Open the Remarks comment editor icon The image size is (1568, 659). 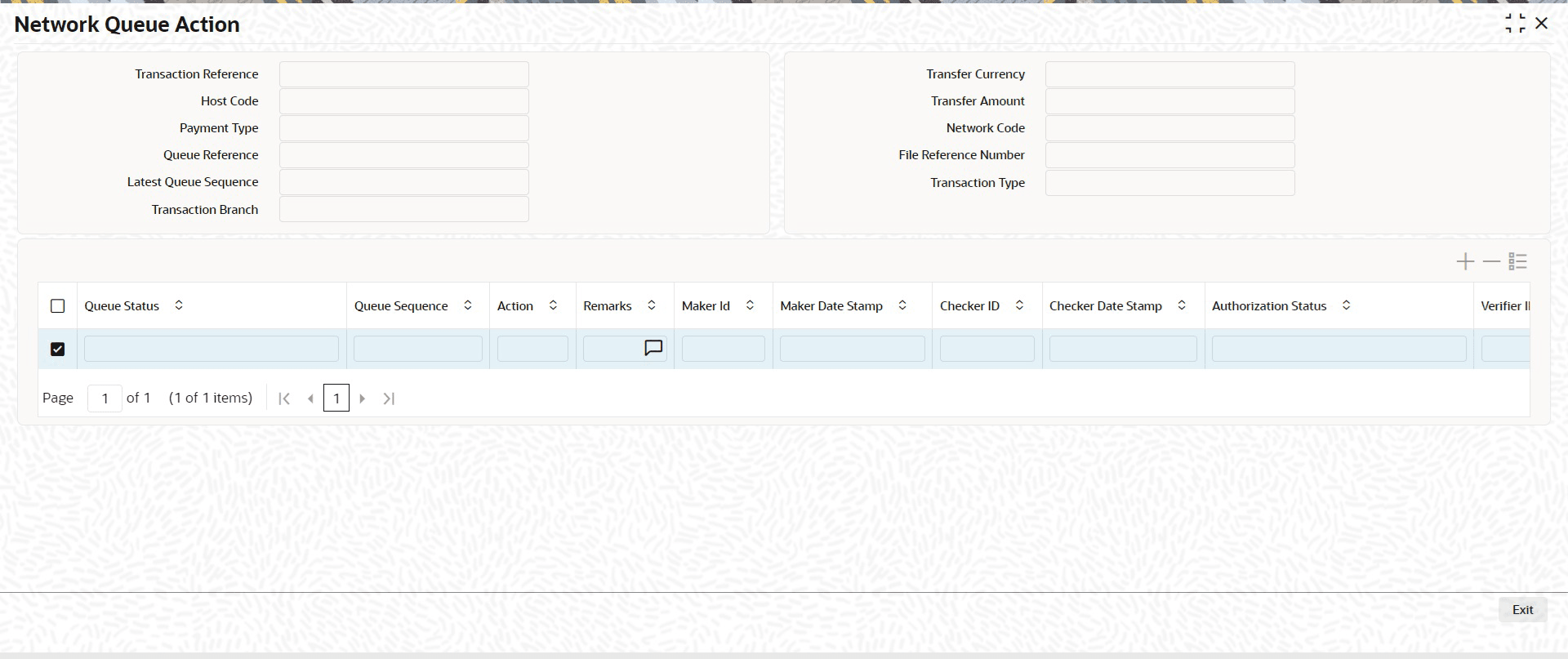click(x=653, y=348)
